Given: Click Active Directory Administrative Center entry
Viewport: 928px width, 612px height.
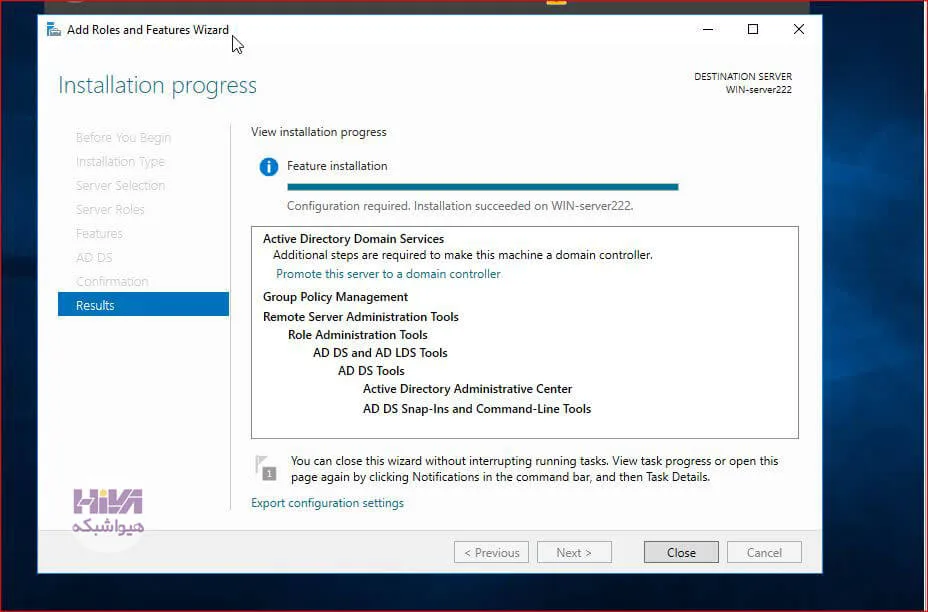Looking at the screenshot, I should coord(468,389).
